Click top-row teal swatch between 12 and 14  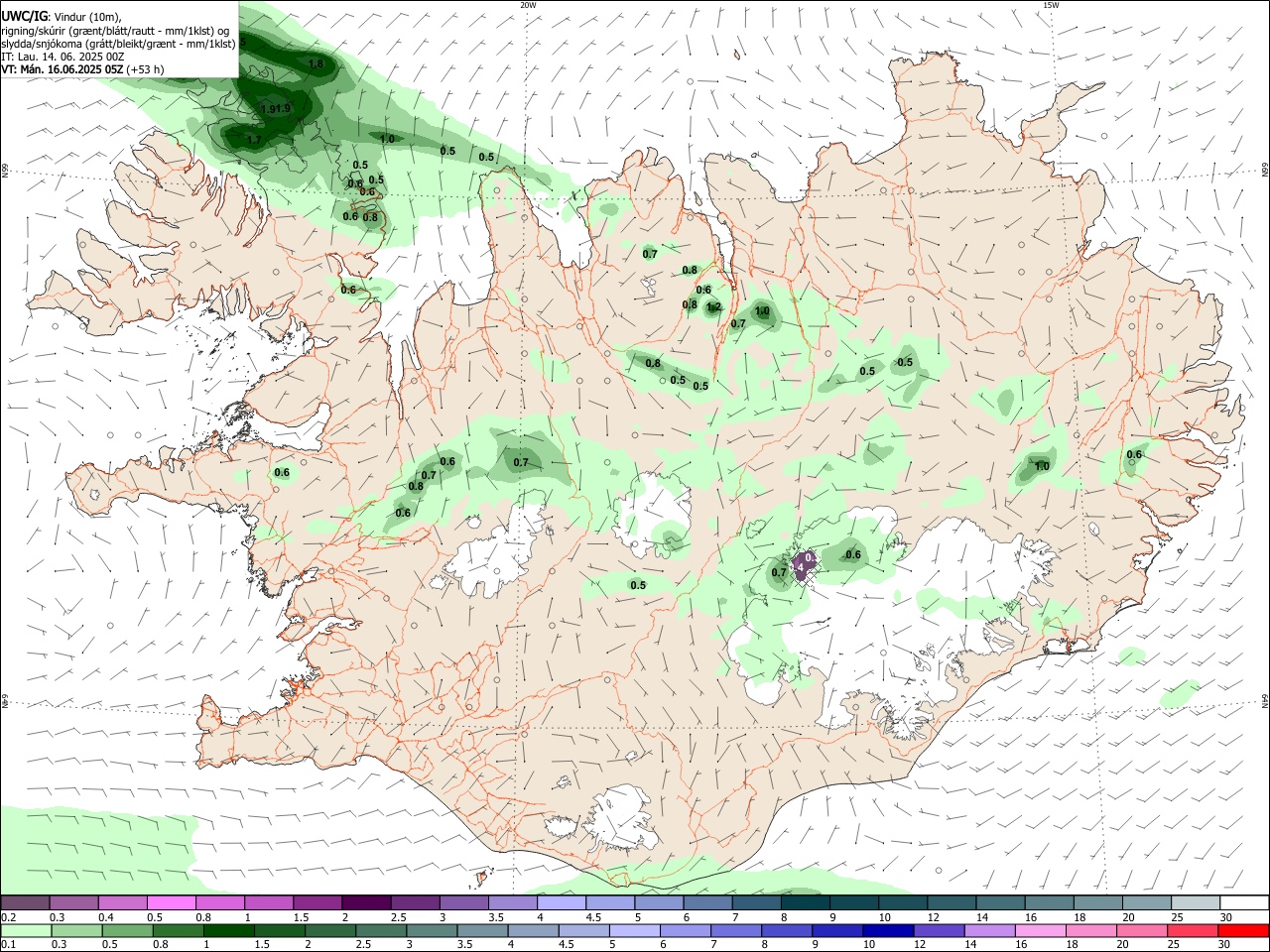952,902
